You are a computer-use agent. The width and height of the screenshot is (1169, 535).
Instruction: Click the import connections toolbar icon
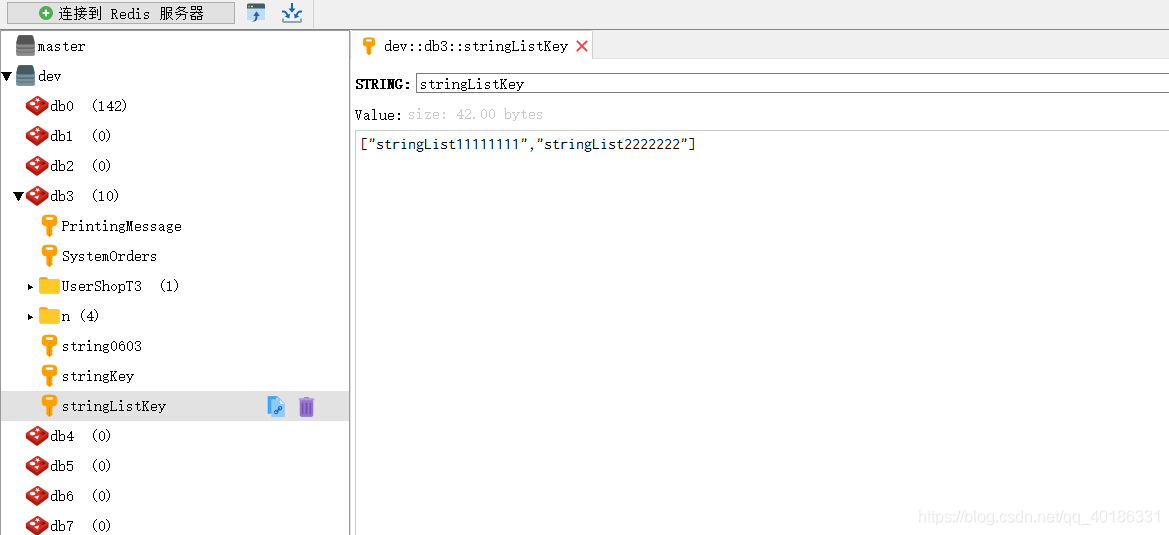[x=256, y=13]
